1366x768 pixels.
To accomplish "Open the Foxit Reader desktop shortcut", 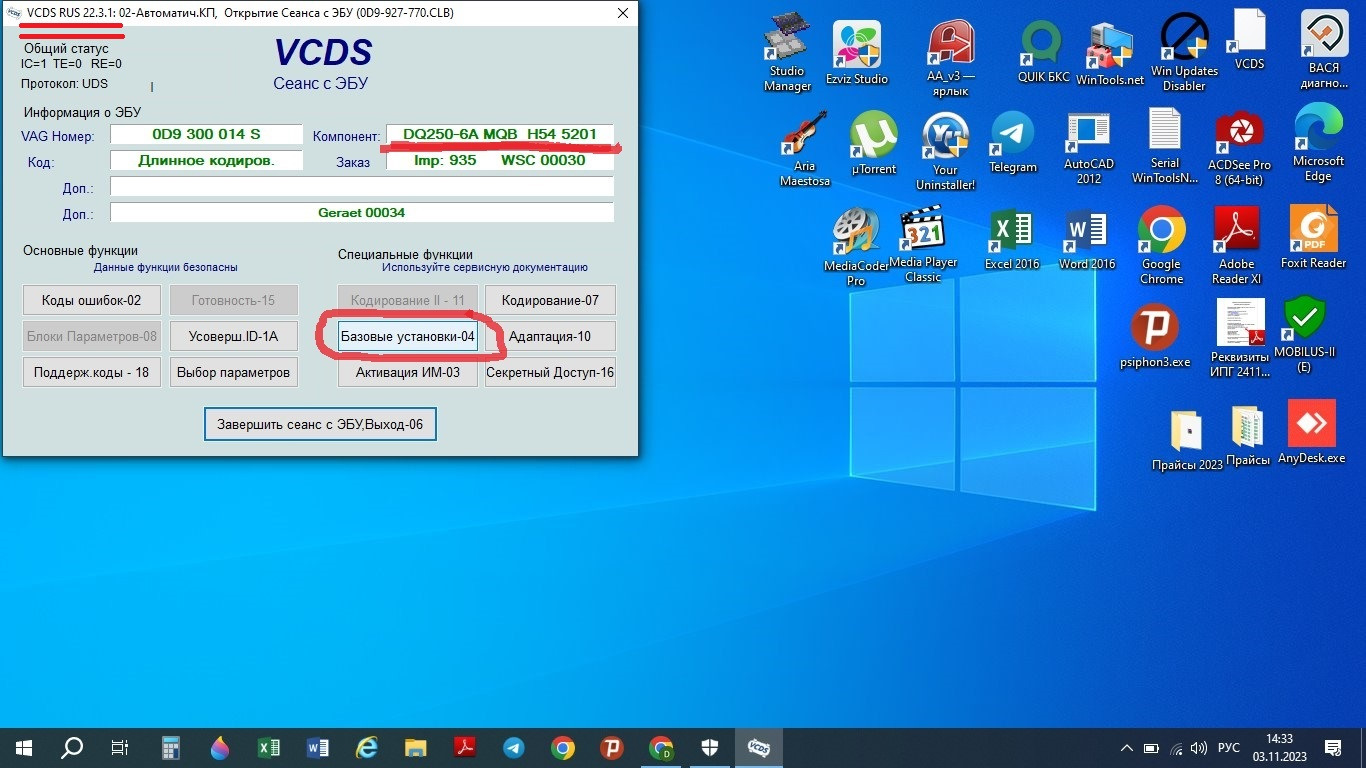I will [1313, 237].
